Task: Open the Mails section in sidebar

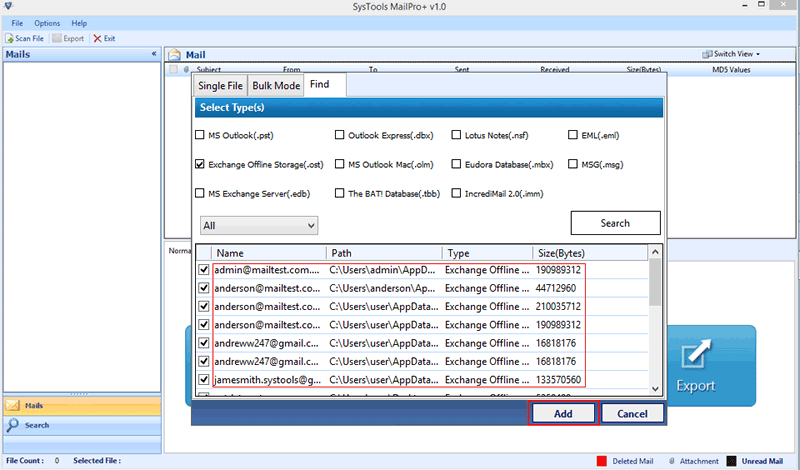Action: (82, 405)
